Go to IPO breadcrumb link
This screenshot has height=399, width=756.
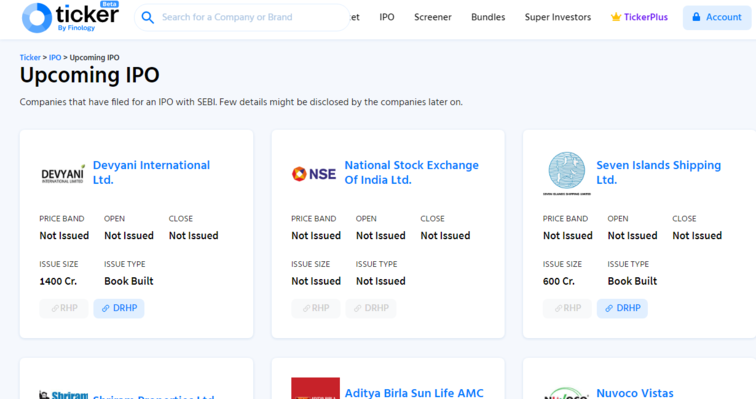click(x=55, y=57)
